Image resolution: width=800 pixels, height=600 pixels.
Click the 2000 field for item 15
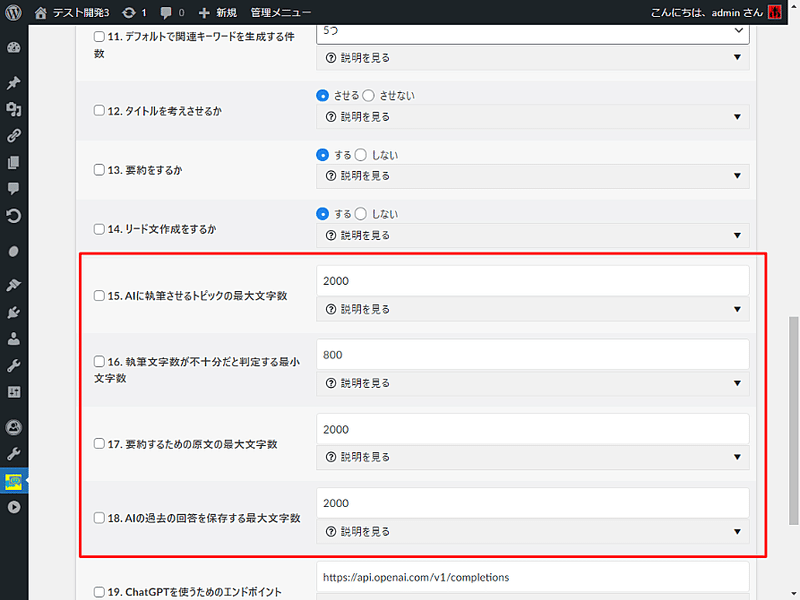tap(533, 281)
